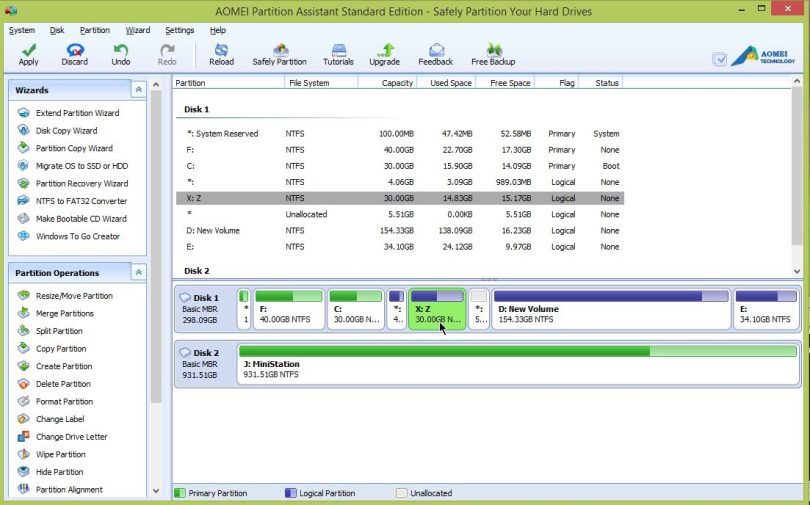Image resolution: width=810 pixels, height=505 pixels.
Task: Sort by Free Space column header
Action: (505, 83)
